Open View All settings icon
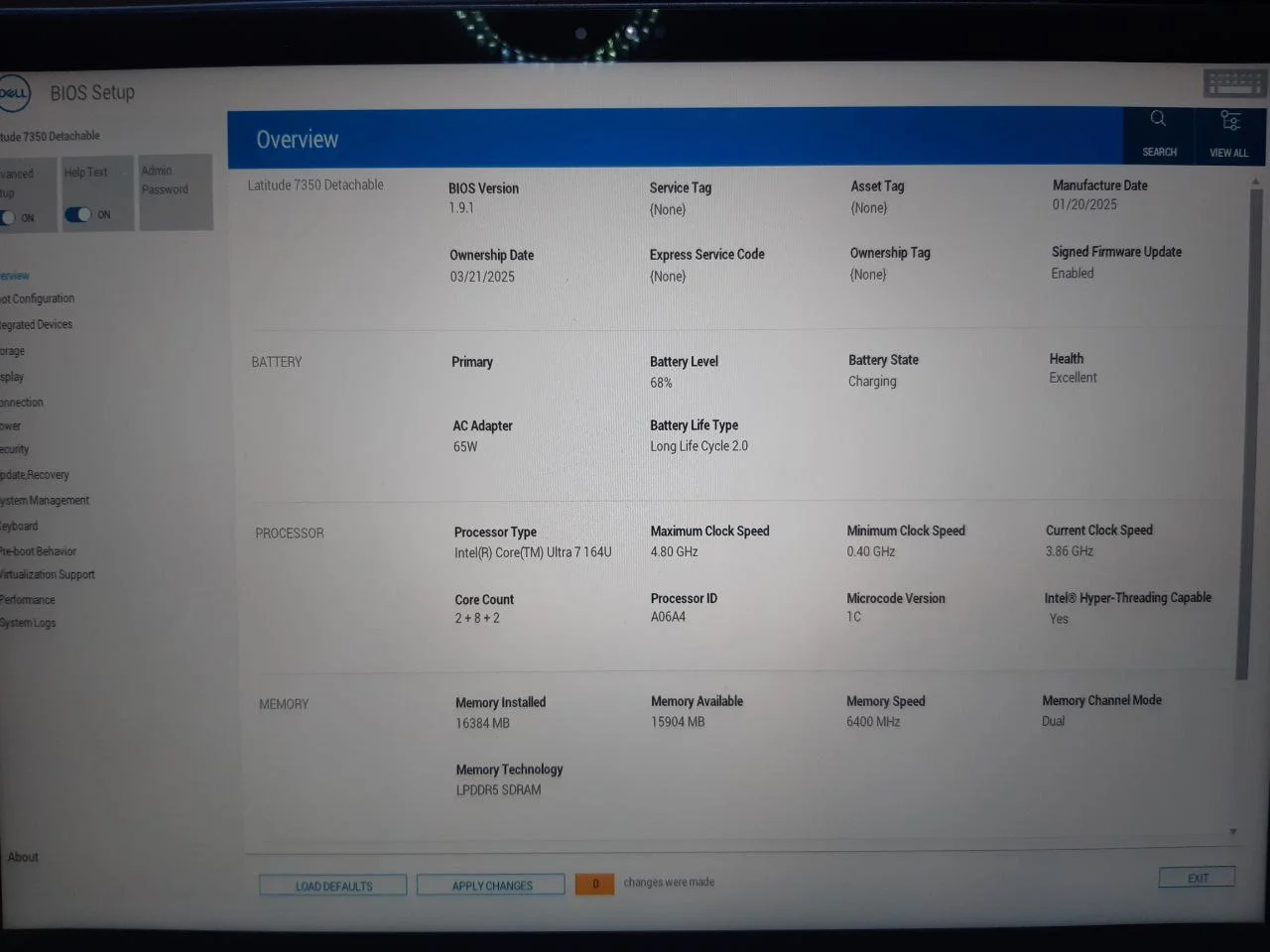The image size is (1270, 952). [x=1230, y=121]
